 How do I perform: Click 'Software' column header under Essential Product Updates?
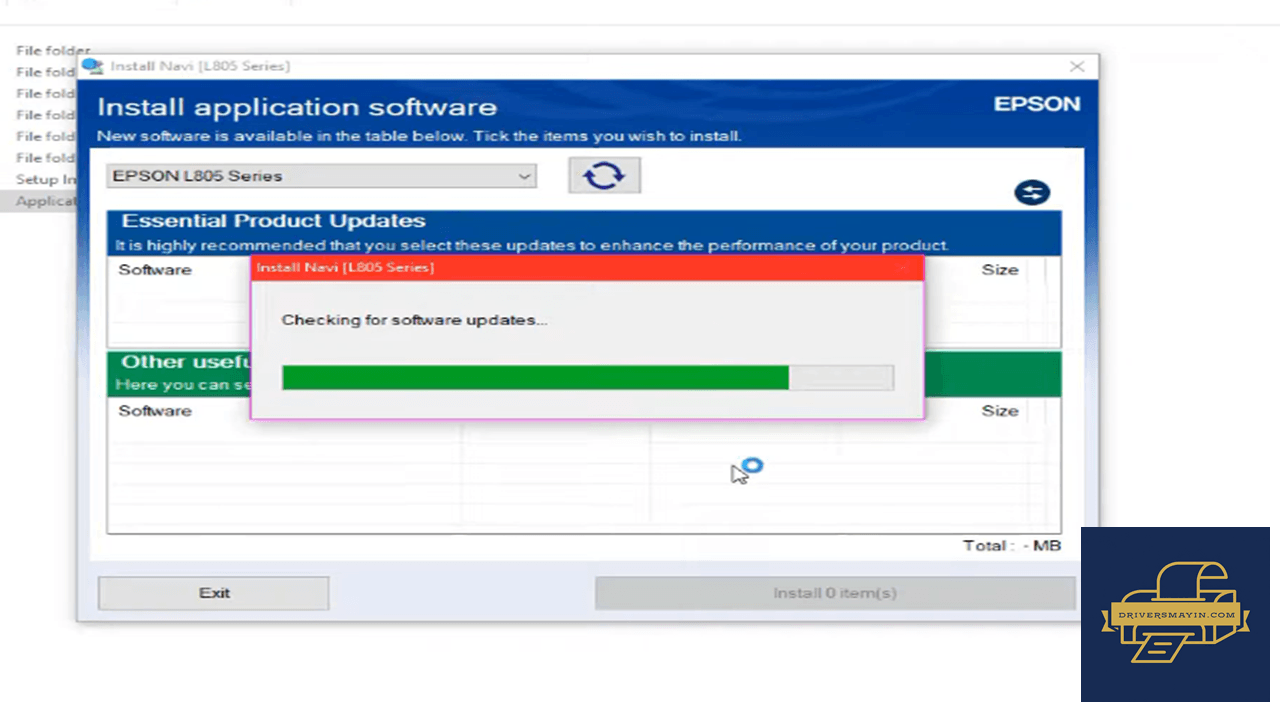(155, 270)
